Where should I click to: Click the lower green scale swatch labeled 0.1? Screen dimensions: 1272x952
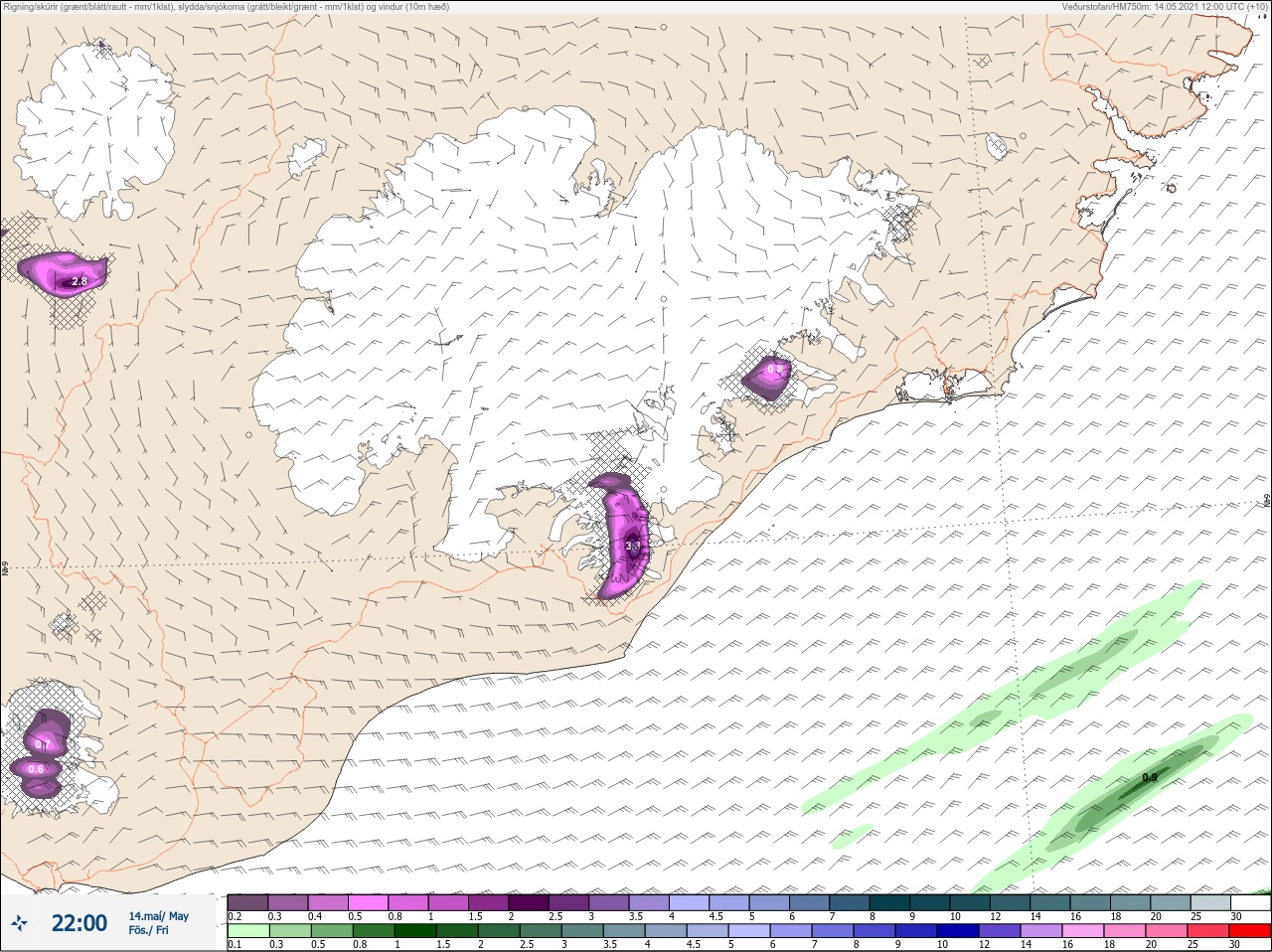click(x=247, y=931)
